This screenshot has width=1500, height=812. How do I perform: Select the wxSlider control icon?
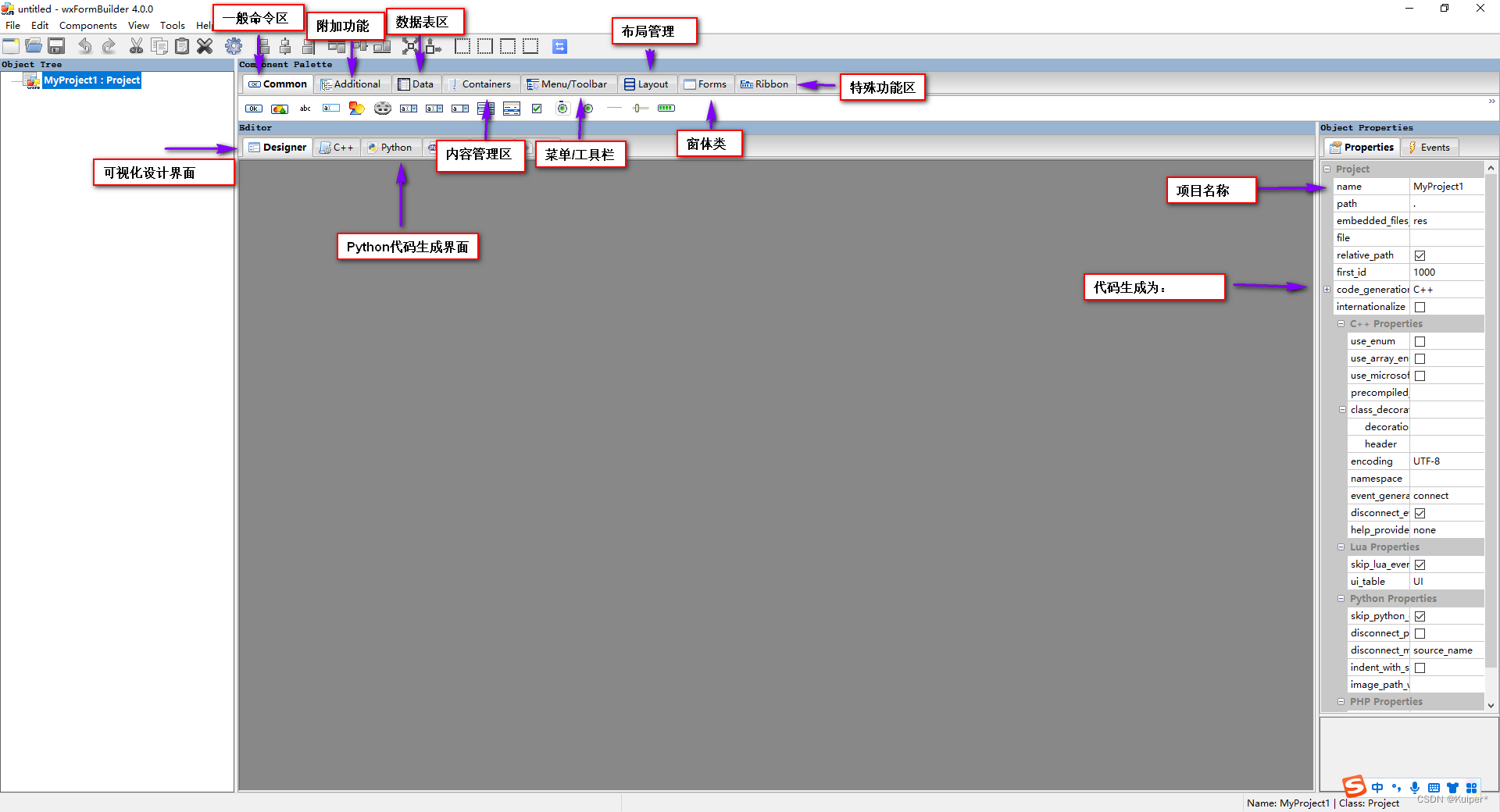[641, 109]
